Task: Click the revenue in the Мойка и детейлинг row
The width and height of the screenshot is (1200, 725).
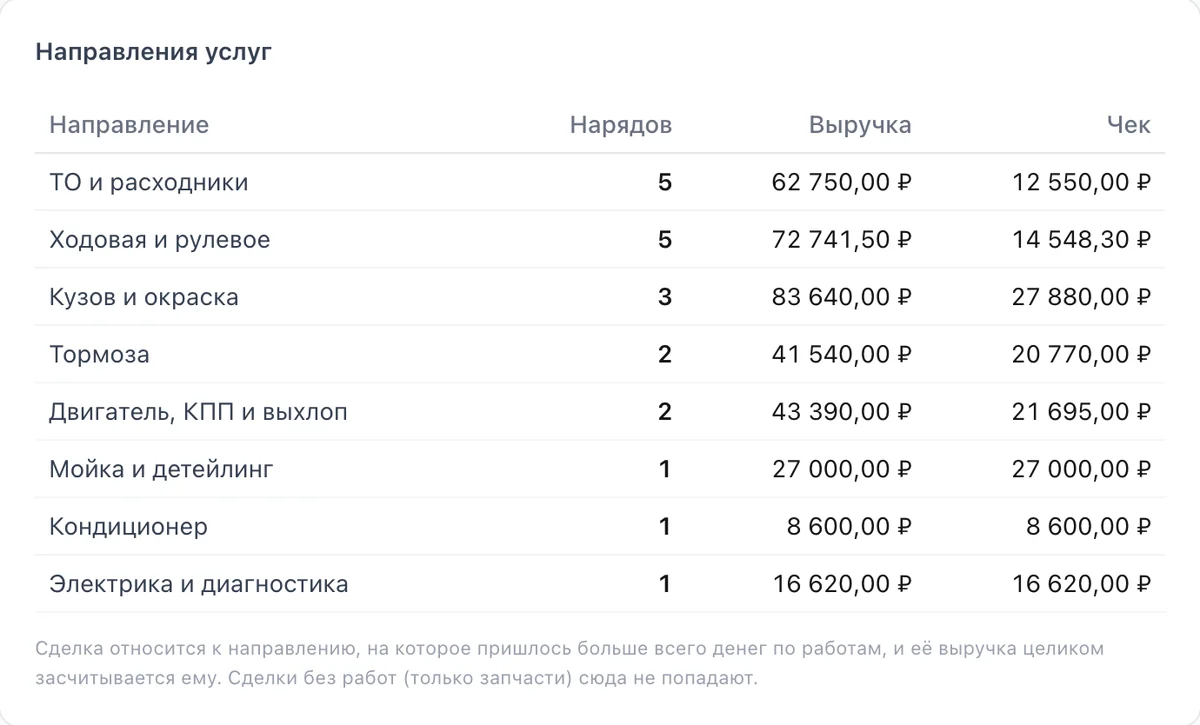Action: (842, 469)
